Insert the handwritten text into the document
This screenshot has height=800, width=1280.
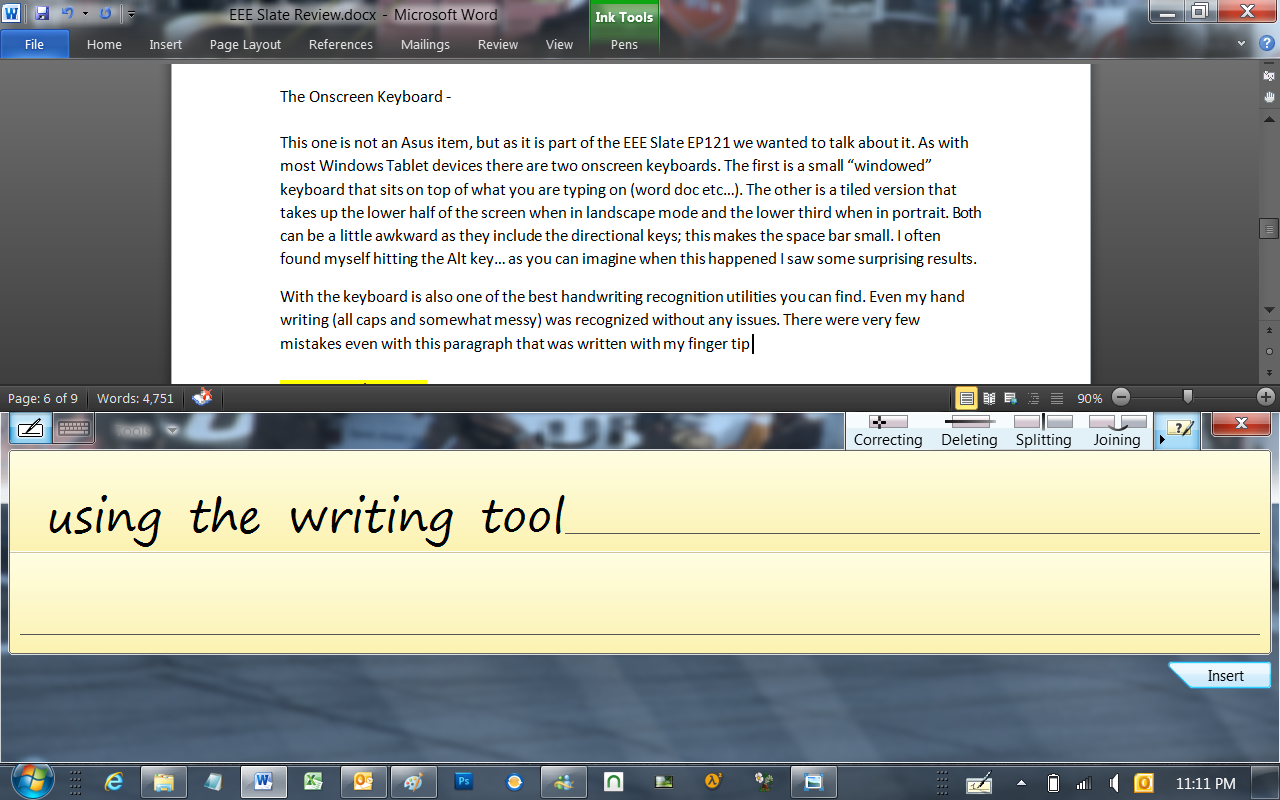(x=1220, y=676)
